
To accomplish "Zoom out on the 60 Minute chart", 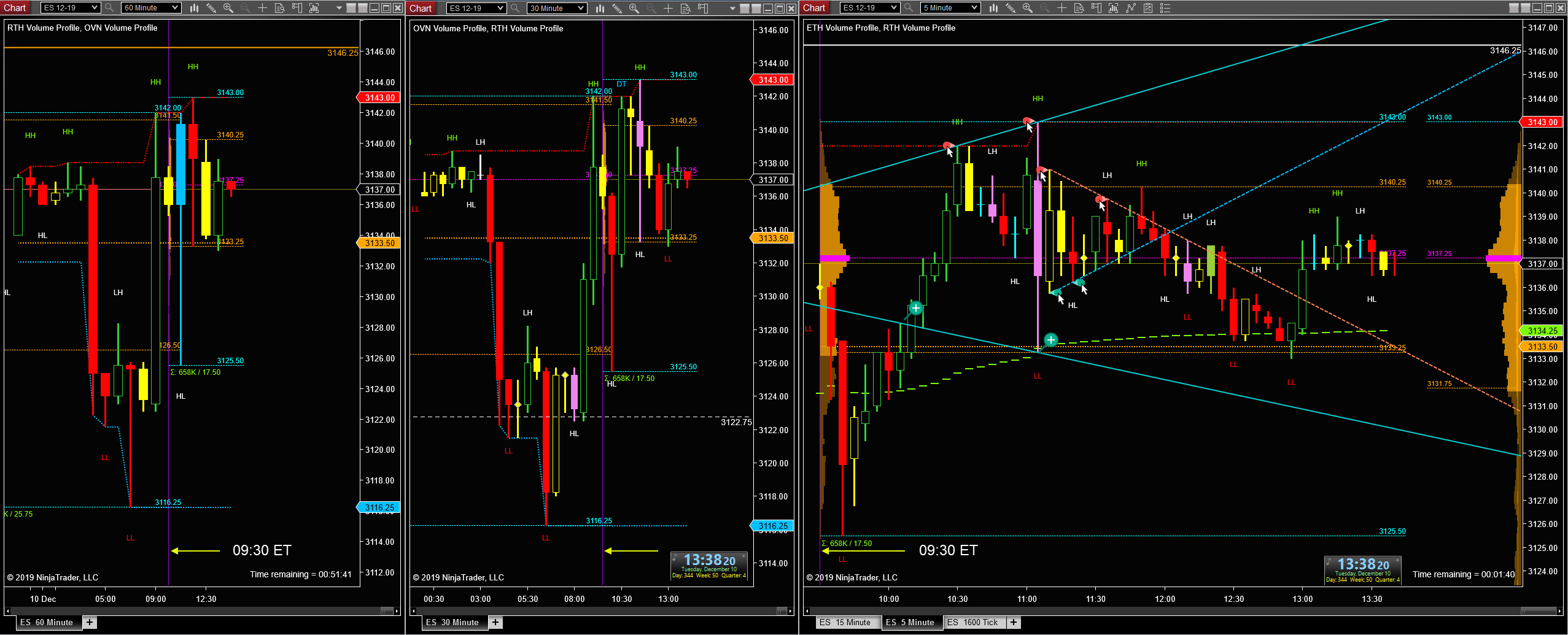I will click(x=245, y=8).
